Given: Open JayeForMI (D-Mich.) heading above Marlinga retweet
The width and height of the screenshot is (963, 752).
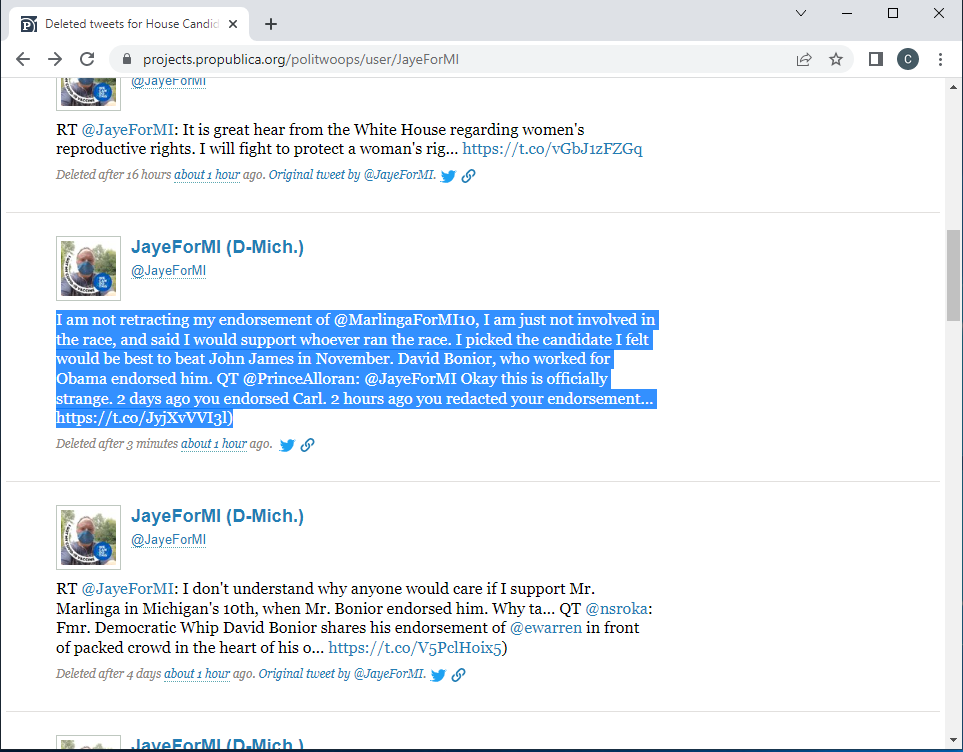Looking at the screenshot, I should [x=217, y=516].
